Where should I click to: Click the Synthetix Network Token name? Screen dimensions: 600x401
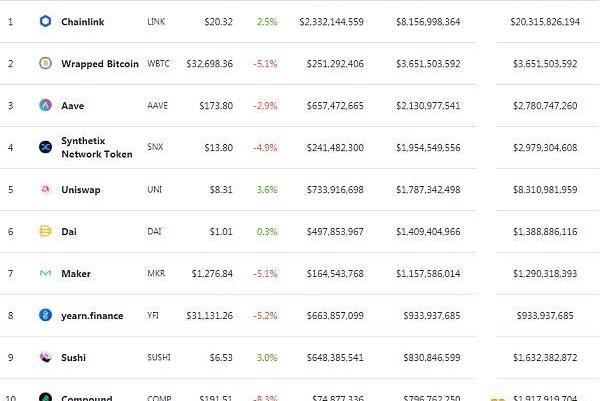pyautogui.click(x=96, y=147)
